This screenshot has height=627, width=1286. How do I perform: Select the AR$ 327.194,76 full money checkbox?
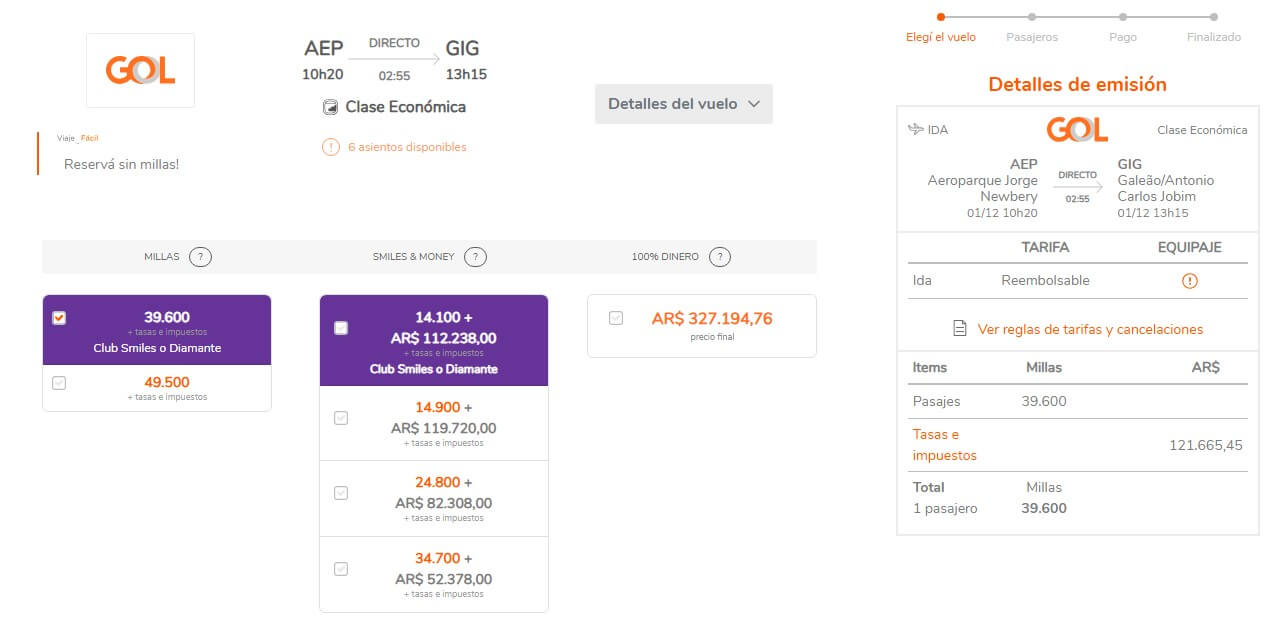click(616, 318)
